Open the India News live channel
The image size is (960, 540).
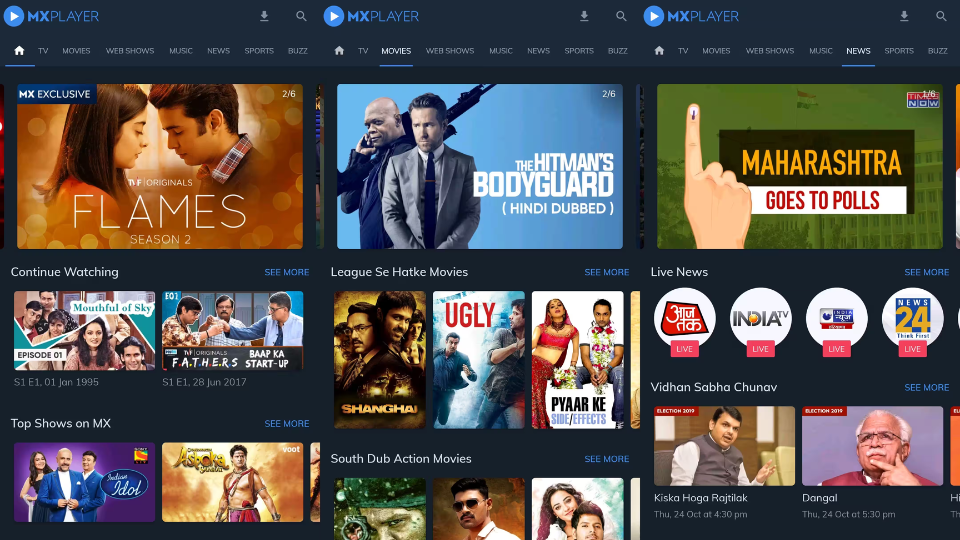(836, 322)
